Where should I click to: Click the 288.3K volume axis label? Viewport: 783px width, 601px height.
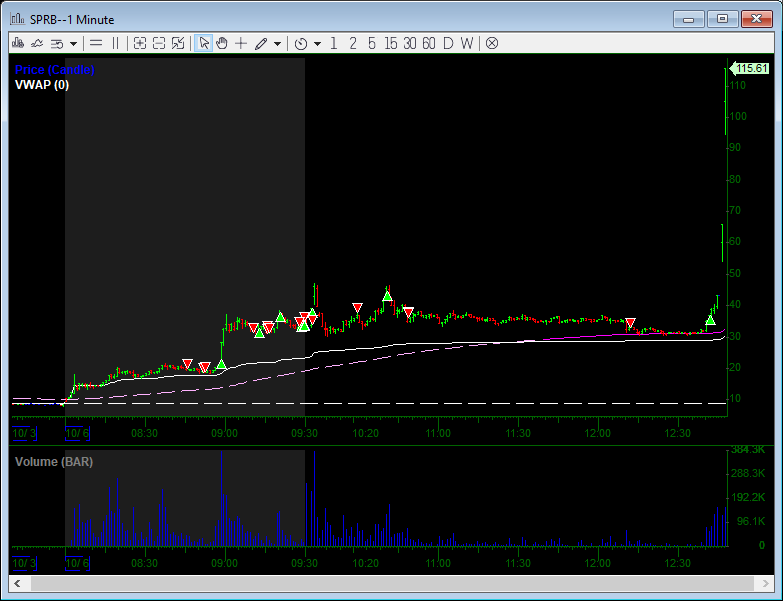pyautogui.click(x=748, y=473)
